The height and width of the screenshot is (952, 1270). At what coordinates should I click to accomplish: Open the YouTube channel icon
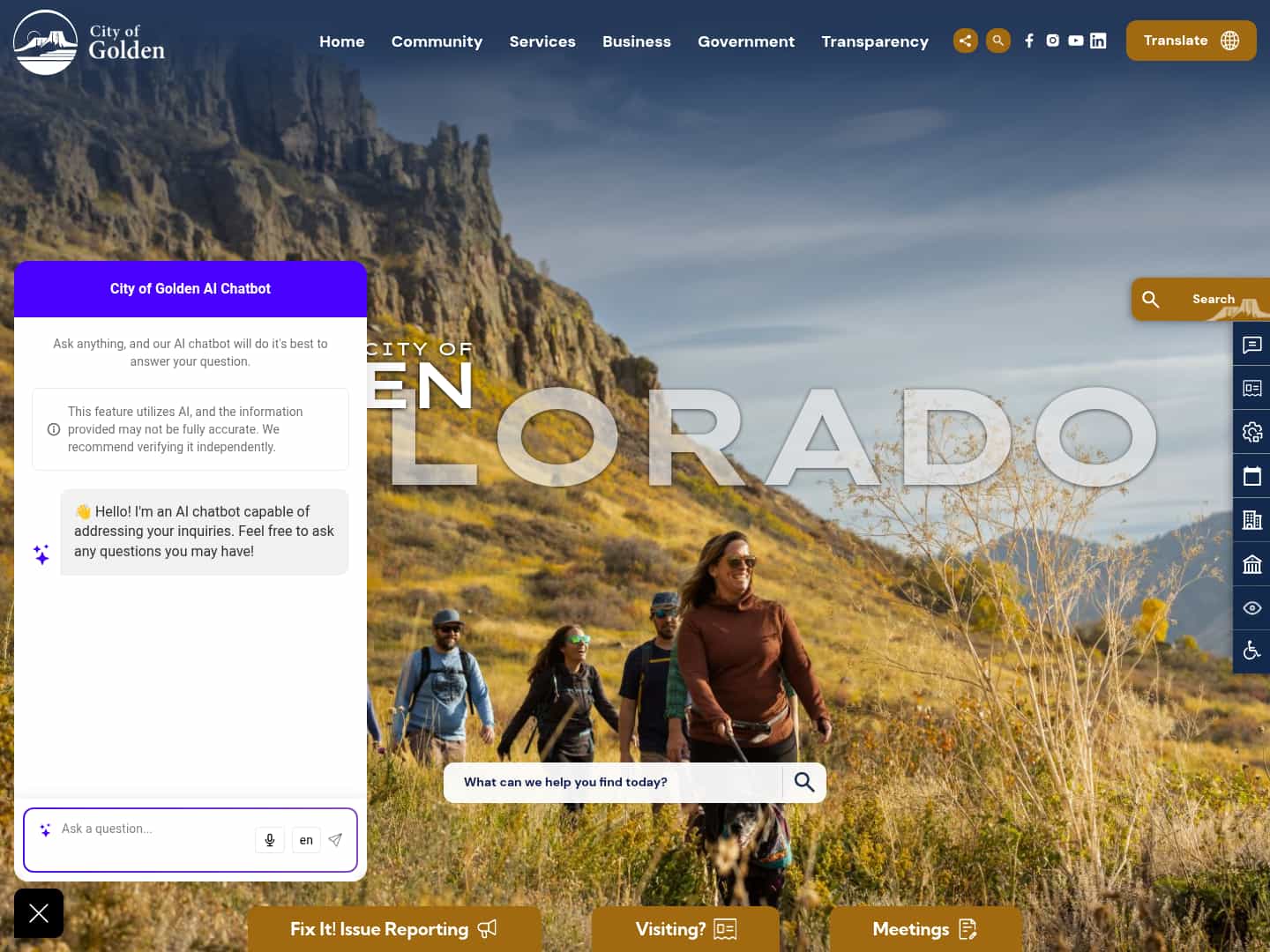click(1075, 41)
